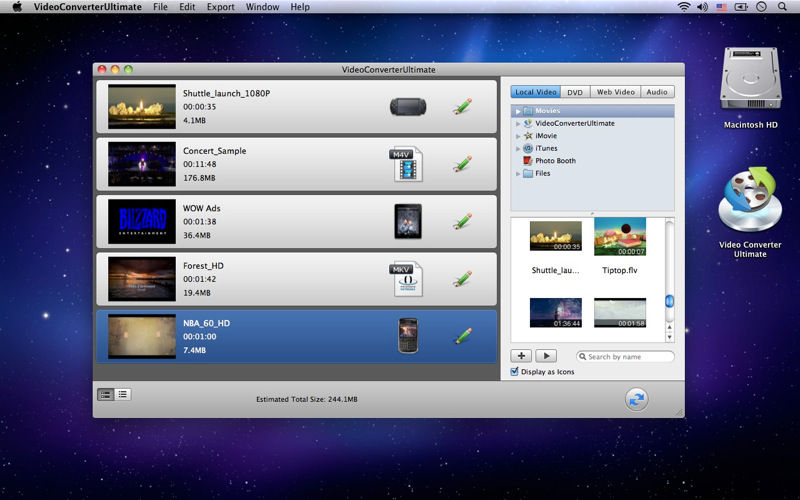800x500 pixels.
Task: Click the US flag input menu icon
Action: 721,7
